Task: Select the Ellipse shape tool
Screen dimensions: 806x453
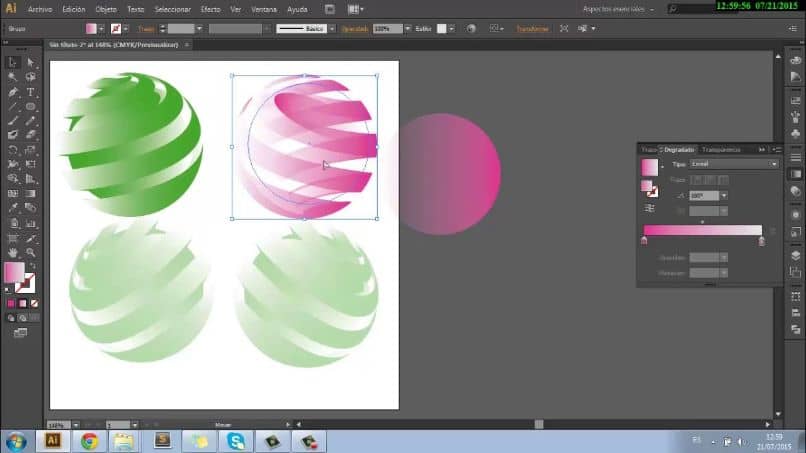Action: click(31, 106)
